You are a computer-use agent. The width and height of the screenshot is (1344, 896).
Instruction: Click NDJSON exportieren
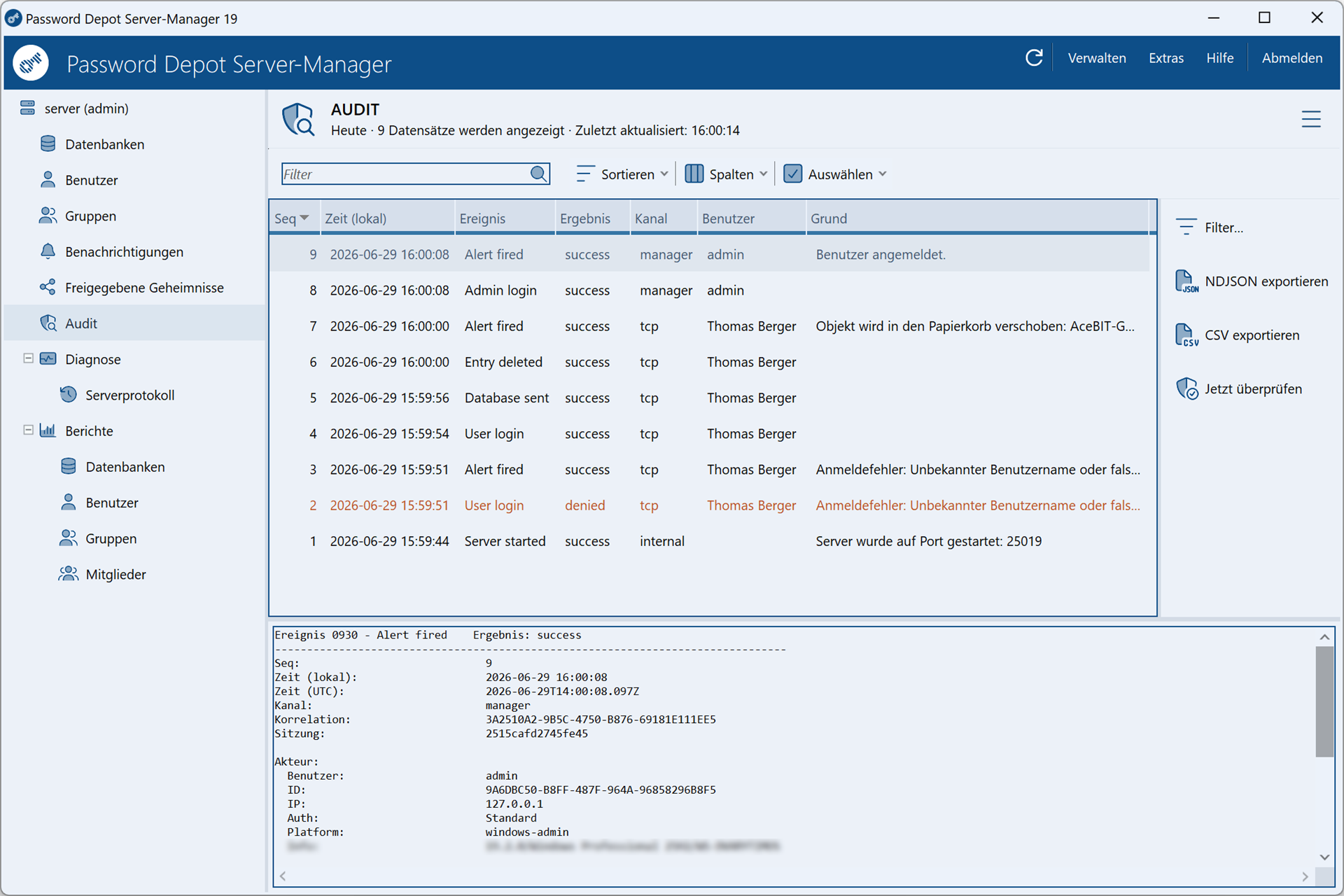[1252, 281]
